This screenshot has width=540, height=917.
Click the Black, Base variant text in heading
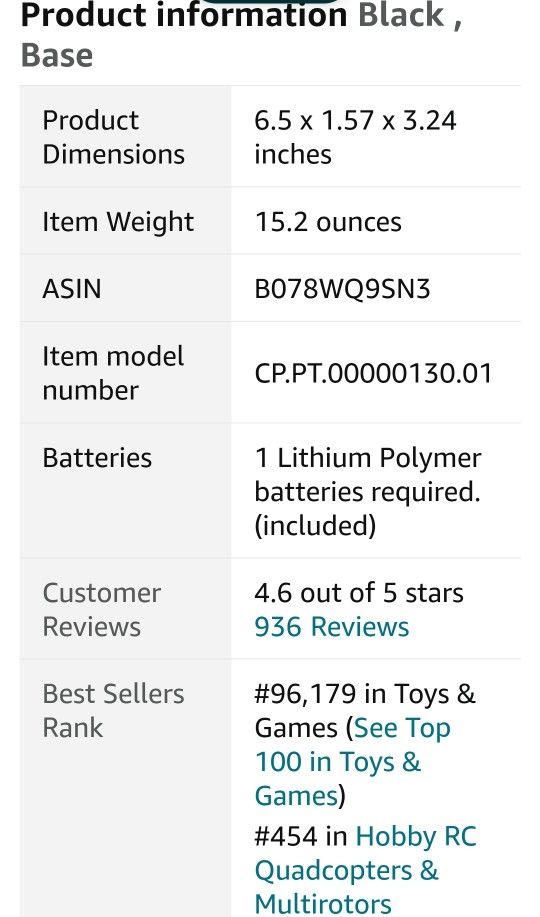click(x=241, y=34)
